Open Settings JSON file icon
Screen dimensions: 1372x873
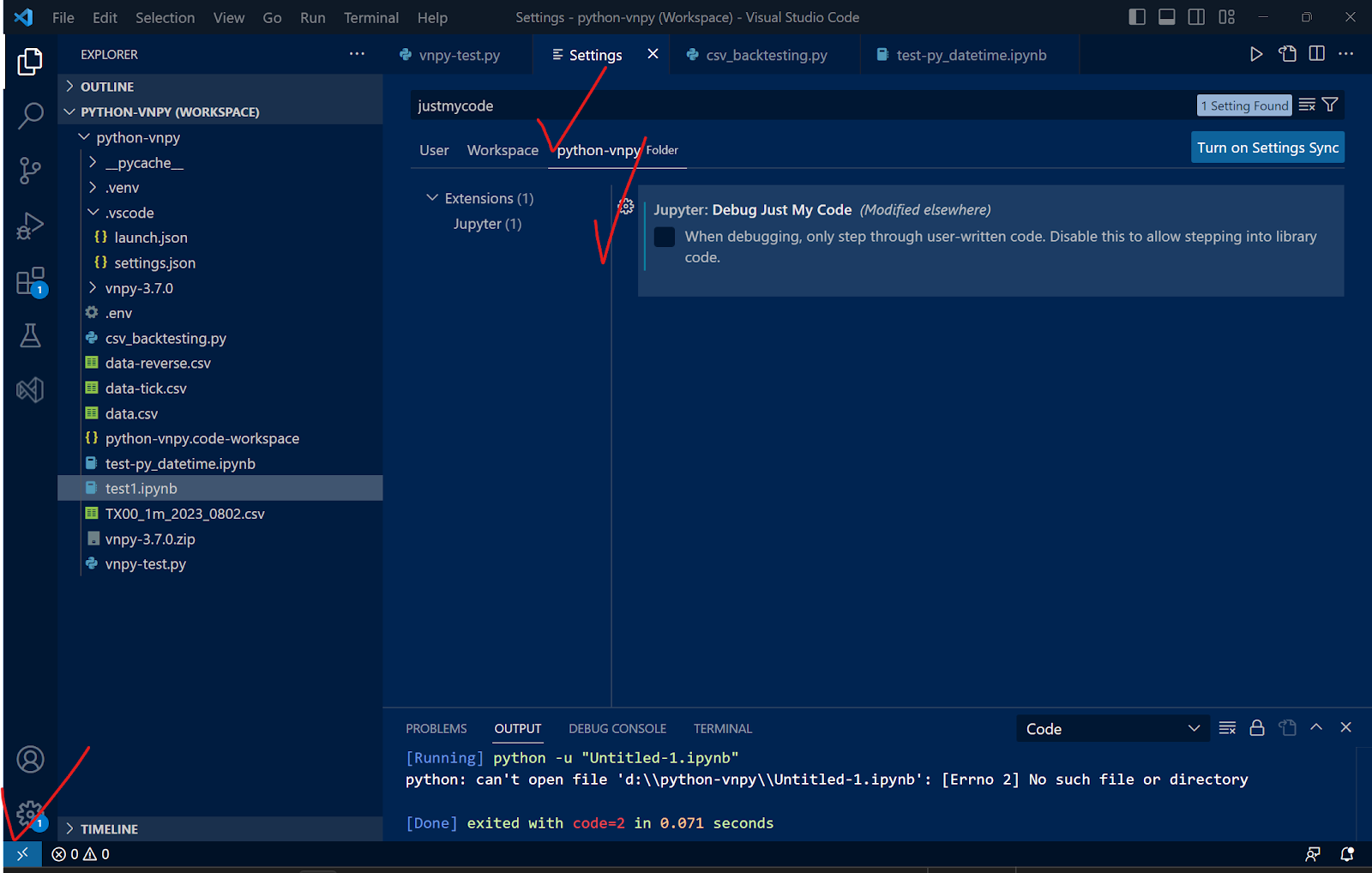[x=1287, y=54]
